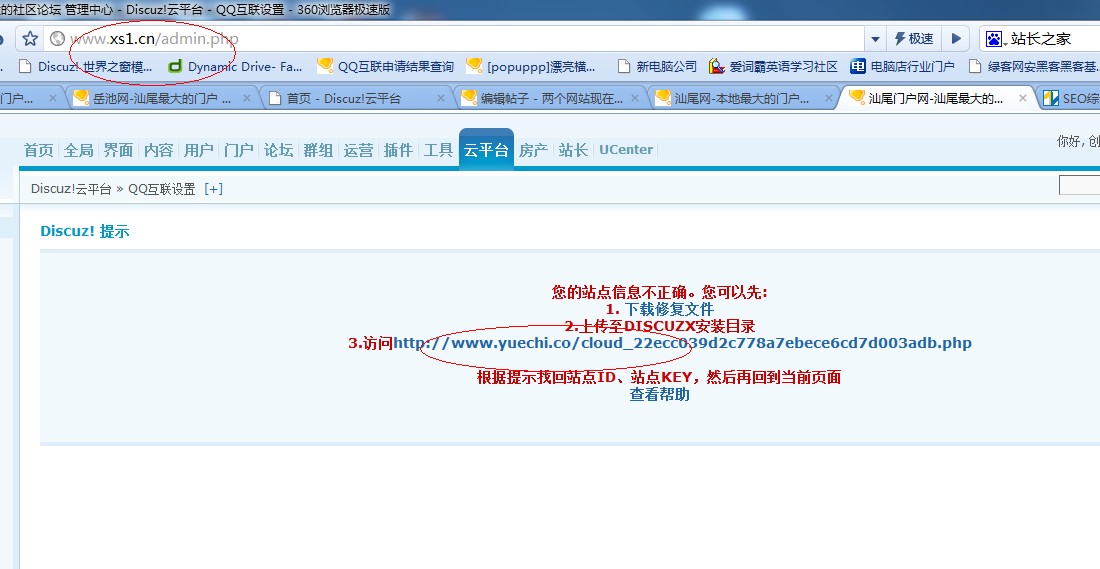Click the page icon of 首页 - Discuz!云平台 tab
The image size is (1100, 569).
[x=275, y=98]
